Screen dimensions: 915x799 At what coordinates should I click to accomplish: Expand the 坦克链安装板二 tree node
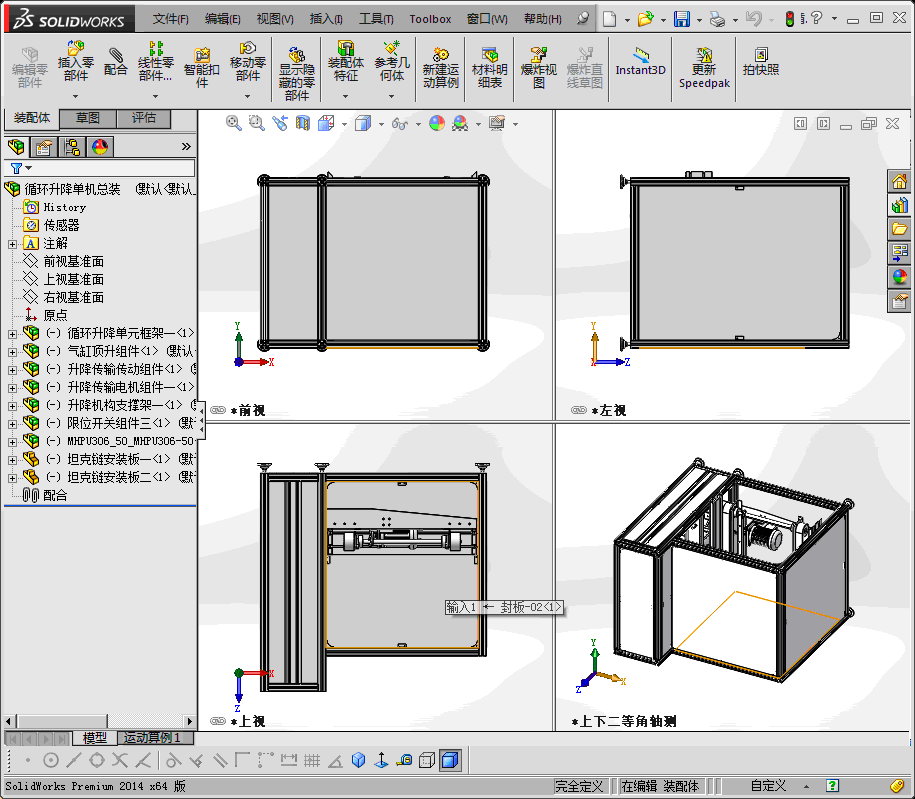[12, 478]
